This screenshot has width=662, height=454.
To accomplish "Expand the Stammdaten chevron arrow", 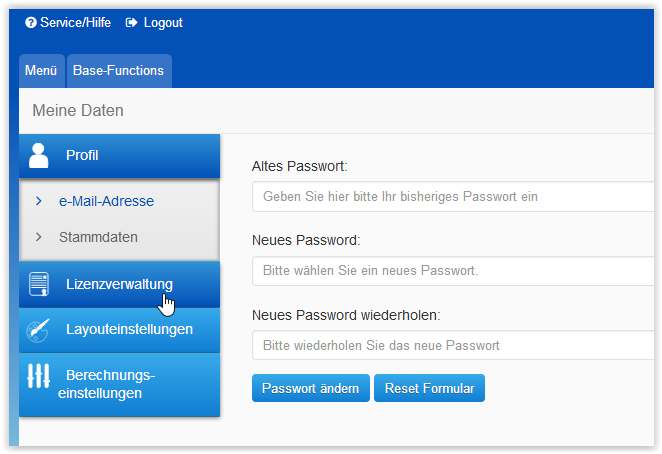I will click(38, 237).
